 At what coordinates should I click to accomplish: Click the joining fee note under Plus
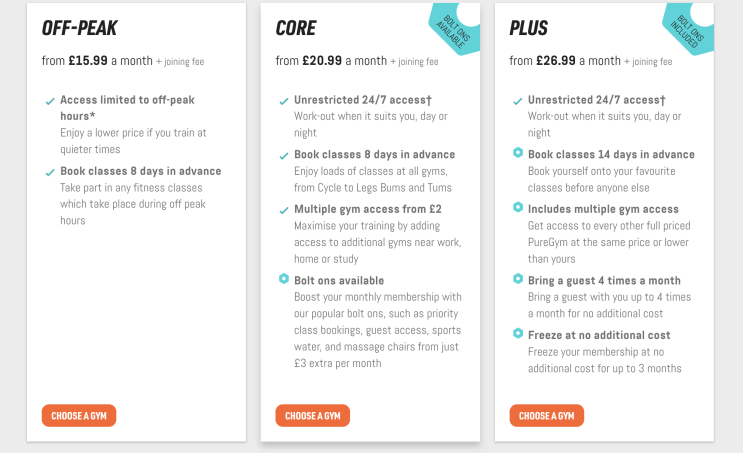648,62
